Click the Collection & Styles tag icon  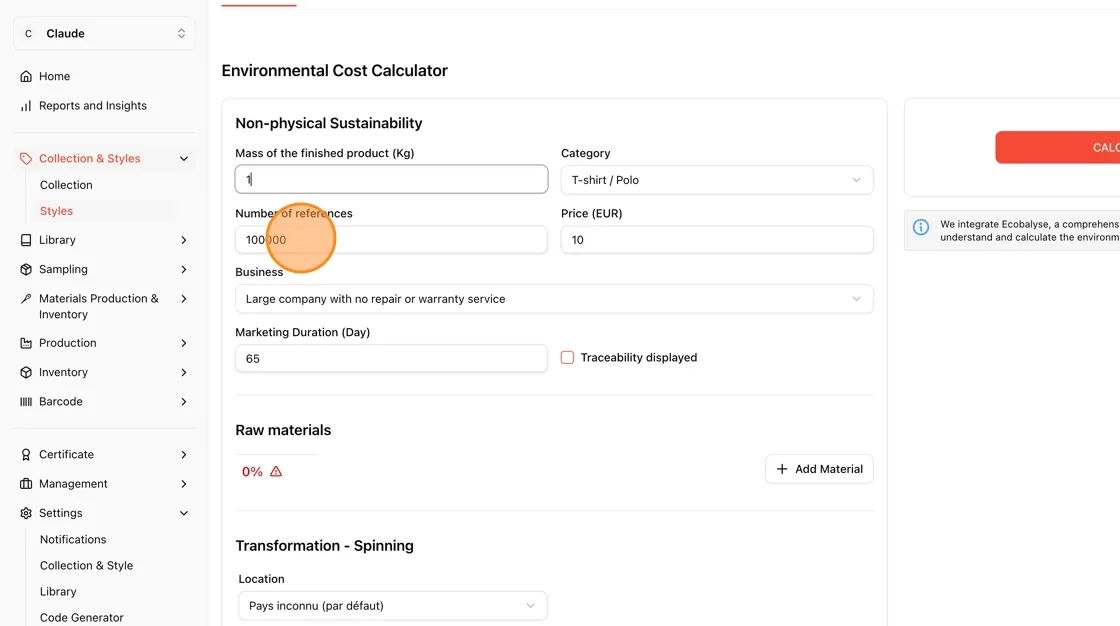(x=26, y=159)
